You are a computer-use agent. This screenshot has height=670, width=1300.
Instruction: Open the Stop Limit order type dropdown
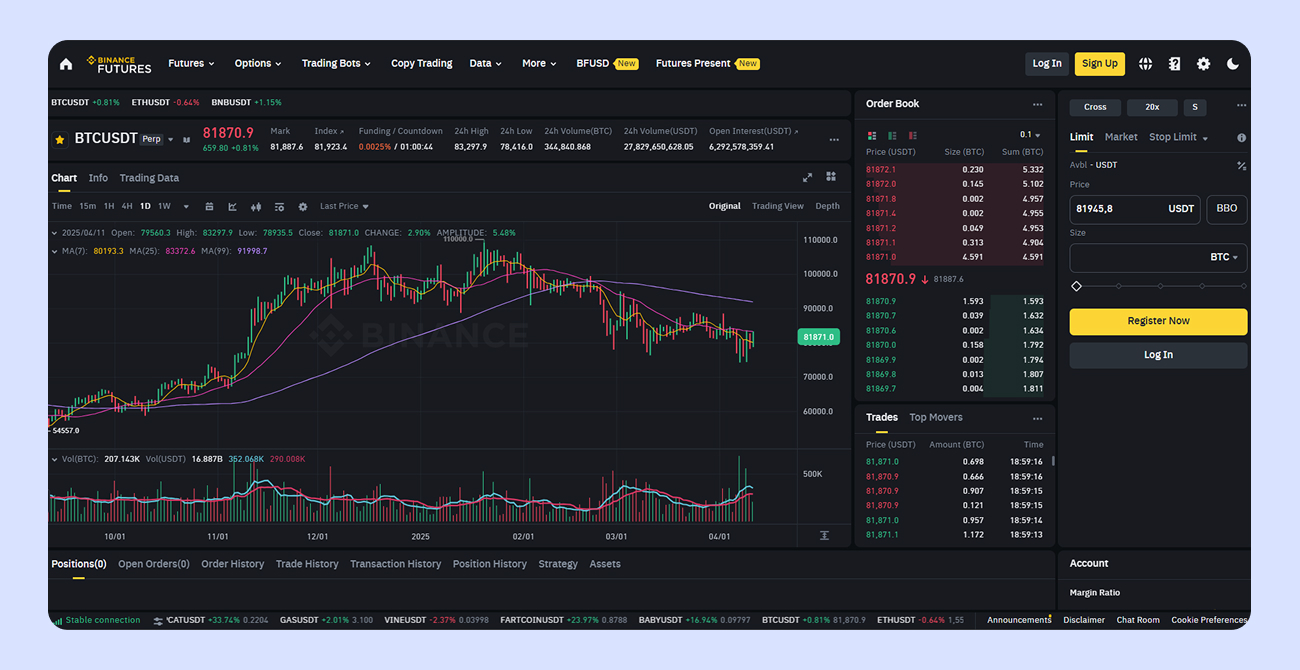tap(1178, 138)
